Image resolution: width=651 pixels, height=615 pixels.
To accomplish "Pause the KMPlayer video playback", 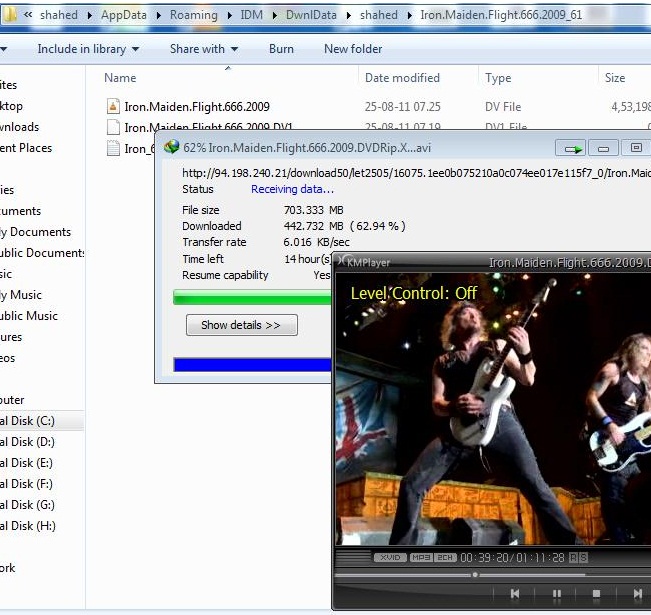I will pyautogui.click(x=556, y=594).
